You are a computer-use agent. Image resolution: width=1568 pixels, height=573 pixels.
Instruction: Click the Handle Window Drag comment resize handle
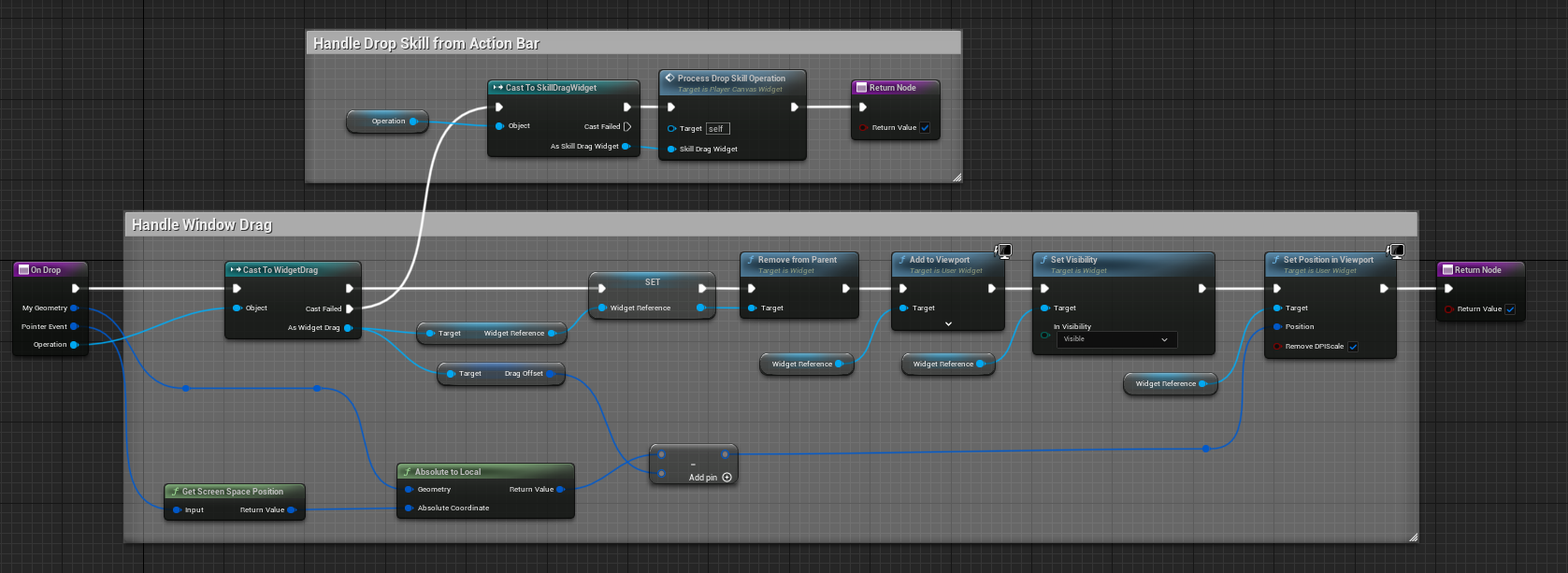(x=1413, y=537)
